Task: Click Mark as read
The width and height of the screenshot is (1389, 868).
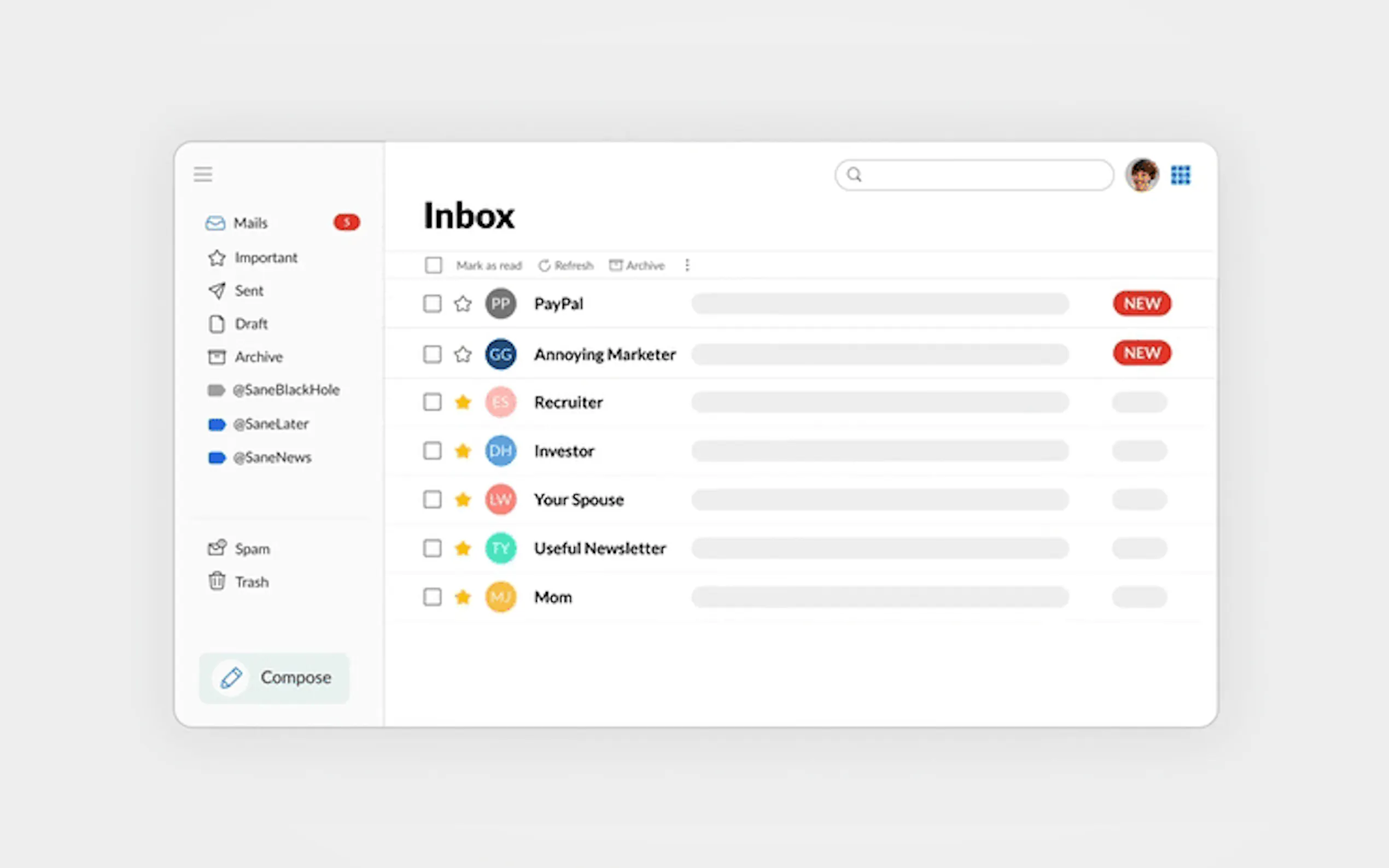Action: (489, 265)
